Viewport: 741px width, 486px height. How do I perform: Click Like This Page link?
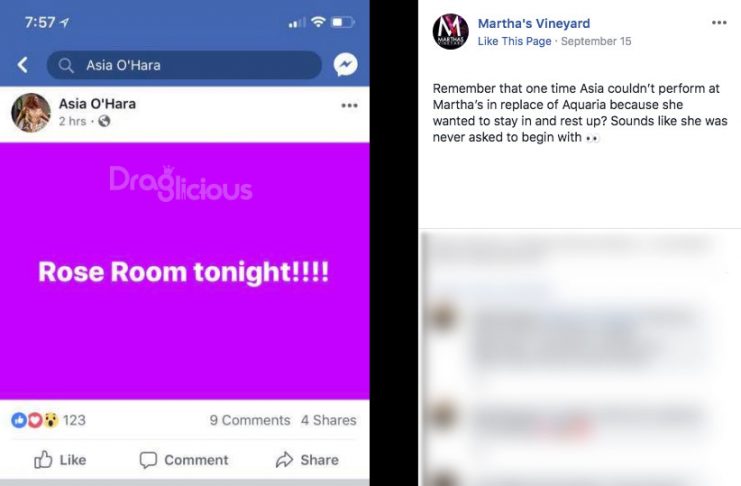(514, 41)
